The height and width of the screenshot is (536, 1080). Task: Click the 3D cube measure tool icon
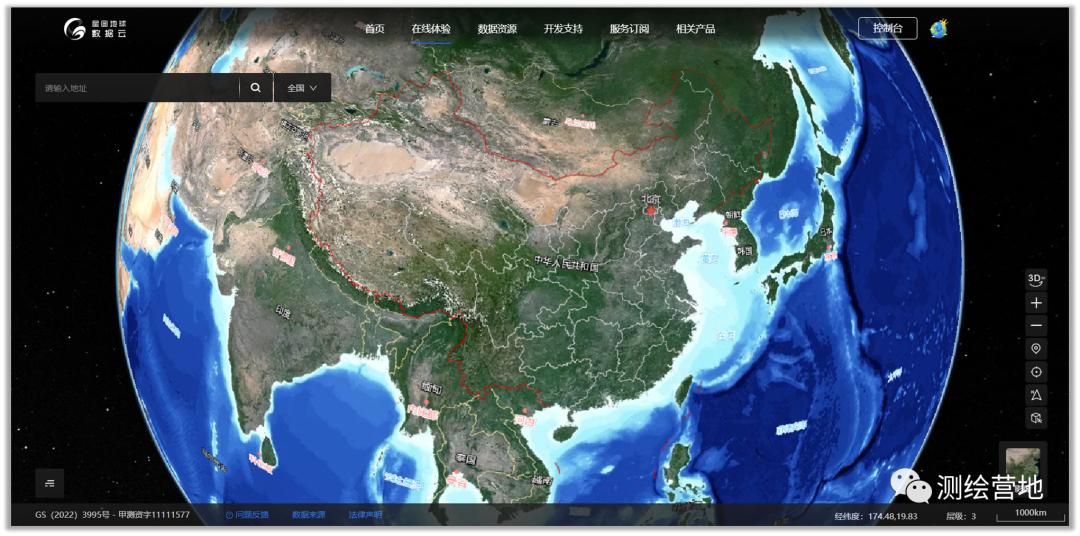(1036, 418)
